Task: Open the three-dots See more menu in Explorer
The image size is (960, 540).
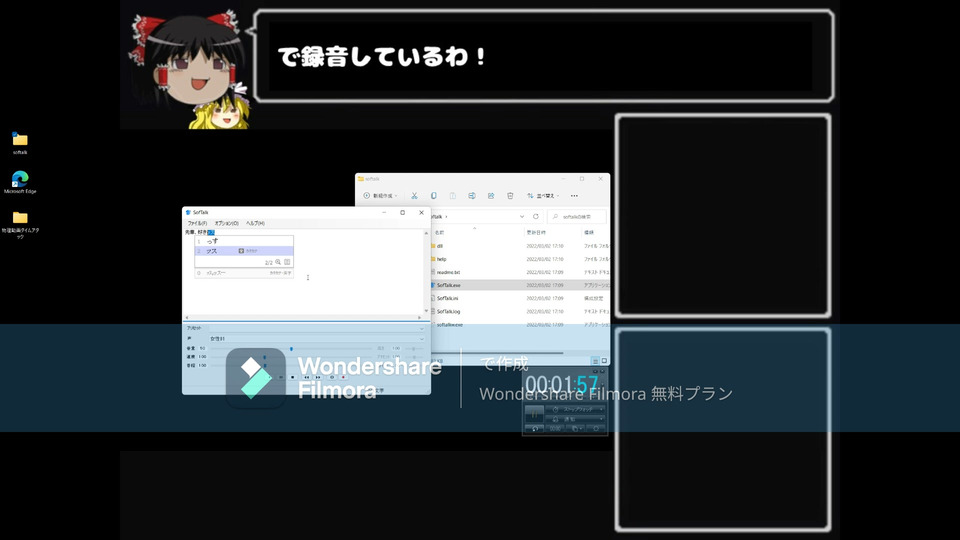Action: 574,196
